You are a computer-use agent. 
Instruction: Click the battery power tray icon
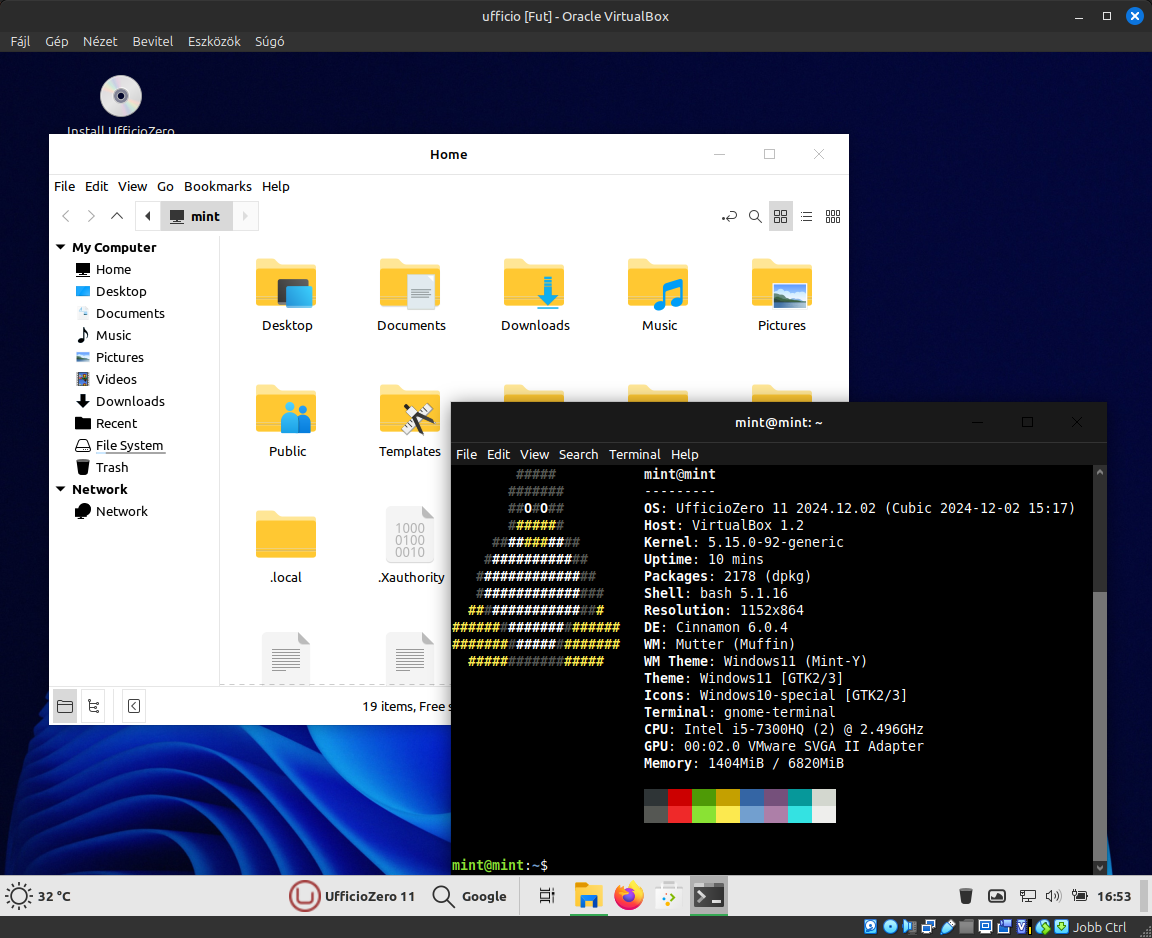point(1079,896)
